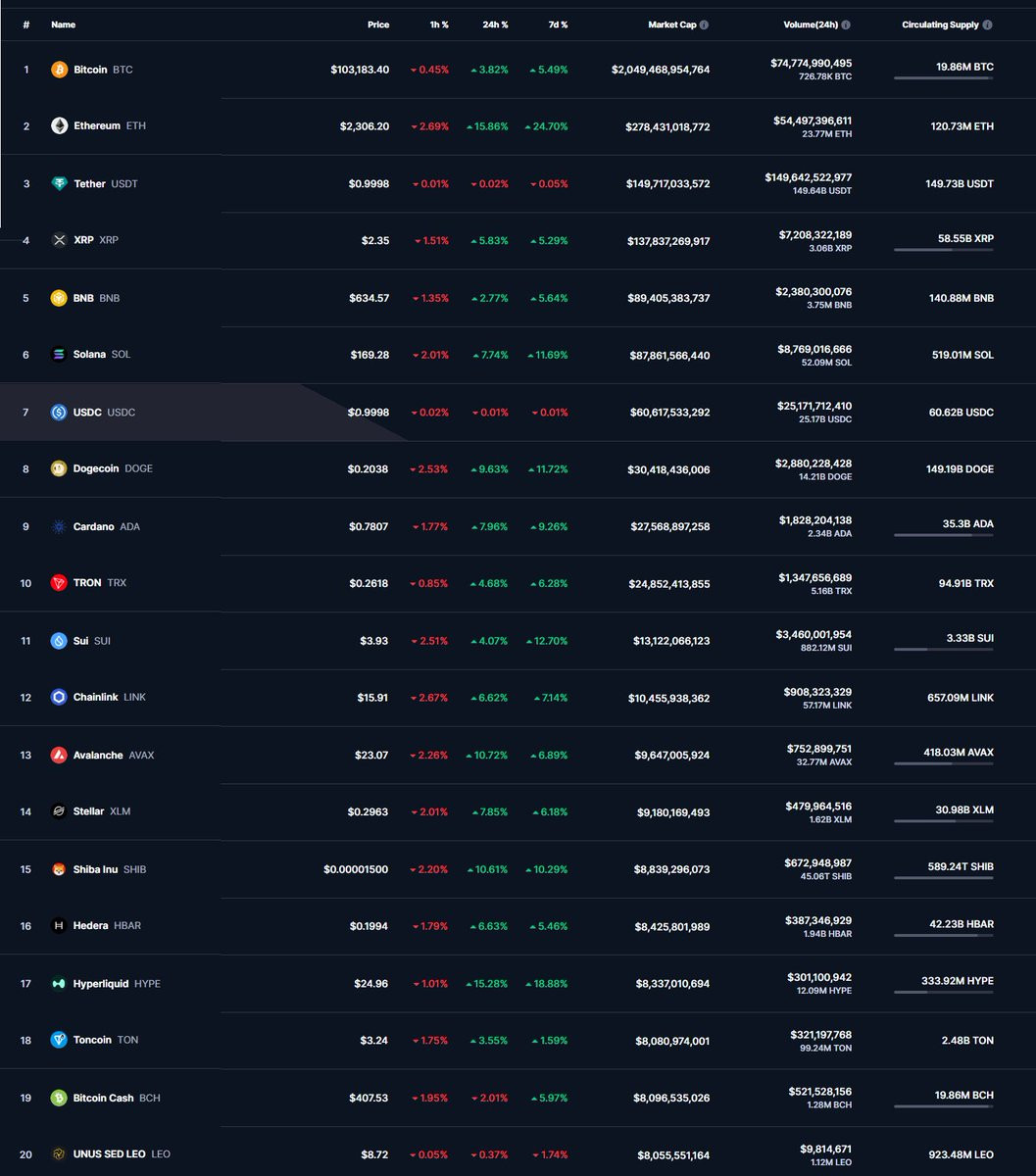Click BNB market cap $89,405,383,737
Image resolution: width=1036 pixels, height=1176 pixels.
669,298
